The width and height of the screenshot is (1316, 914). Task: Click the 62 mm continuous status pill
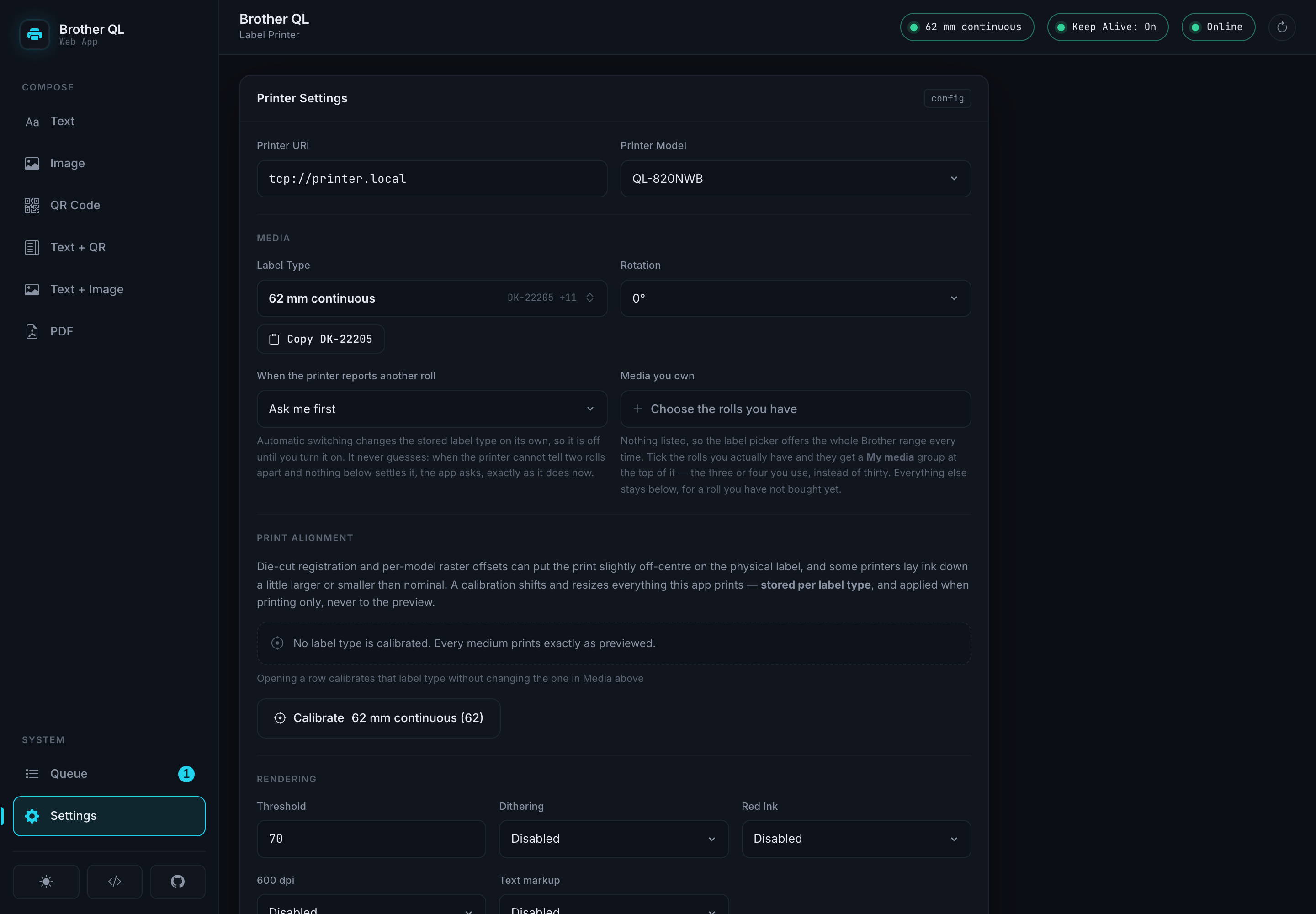[967, 27]
